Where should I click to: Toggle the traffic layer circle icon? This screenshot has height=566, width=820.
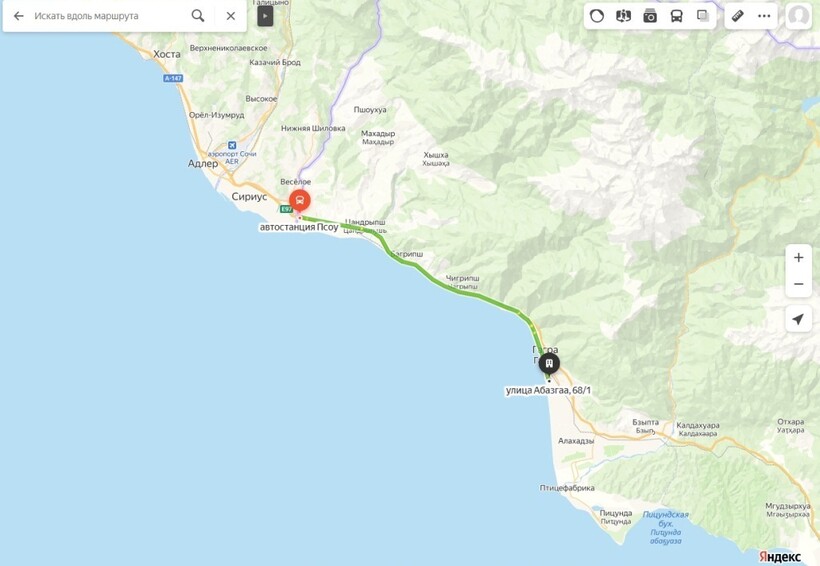[x=597, y=16]
